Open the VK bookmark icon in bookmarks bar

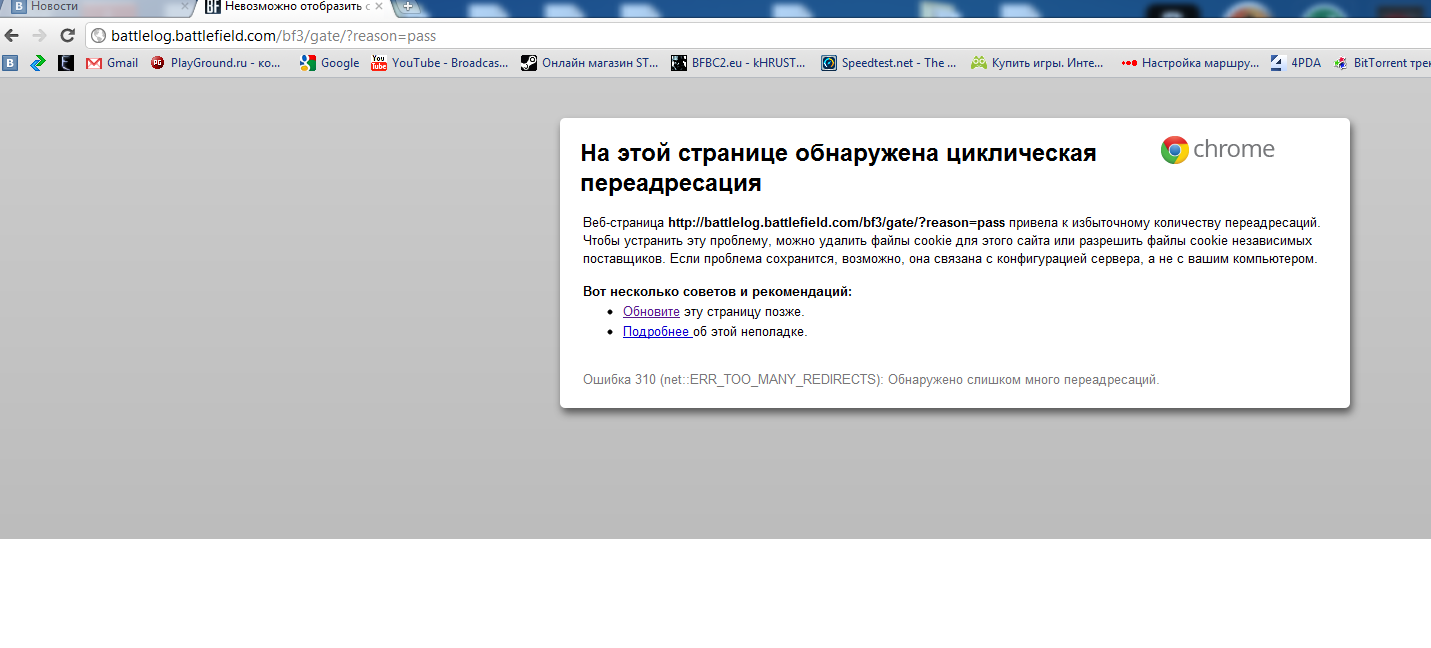click(x=10, y=63)
